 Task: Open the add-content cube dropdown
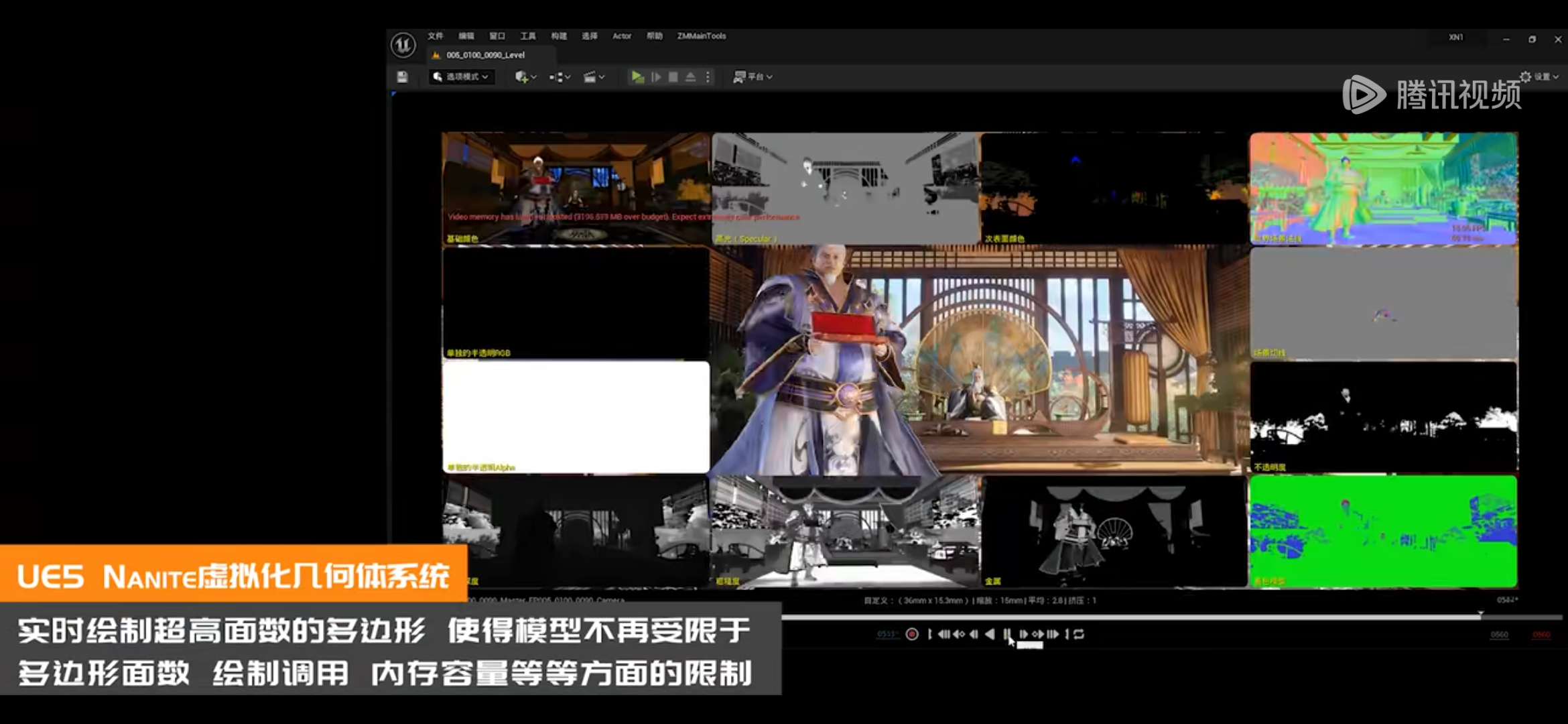point(525,77)
